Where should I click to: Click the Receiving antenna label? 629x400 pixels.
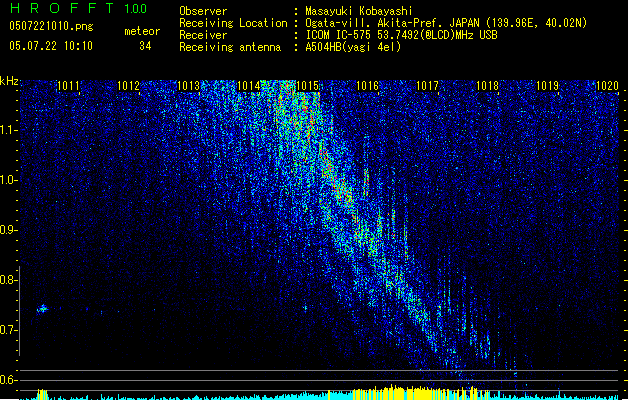point(230,47)
